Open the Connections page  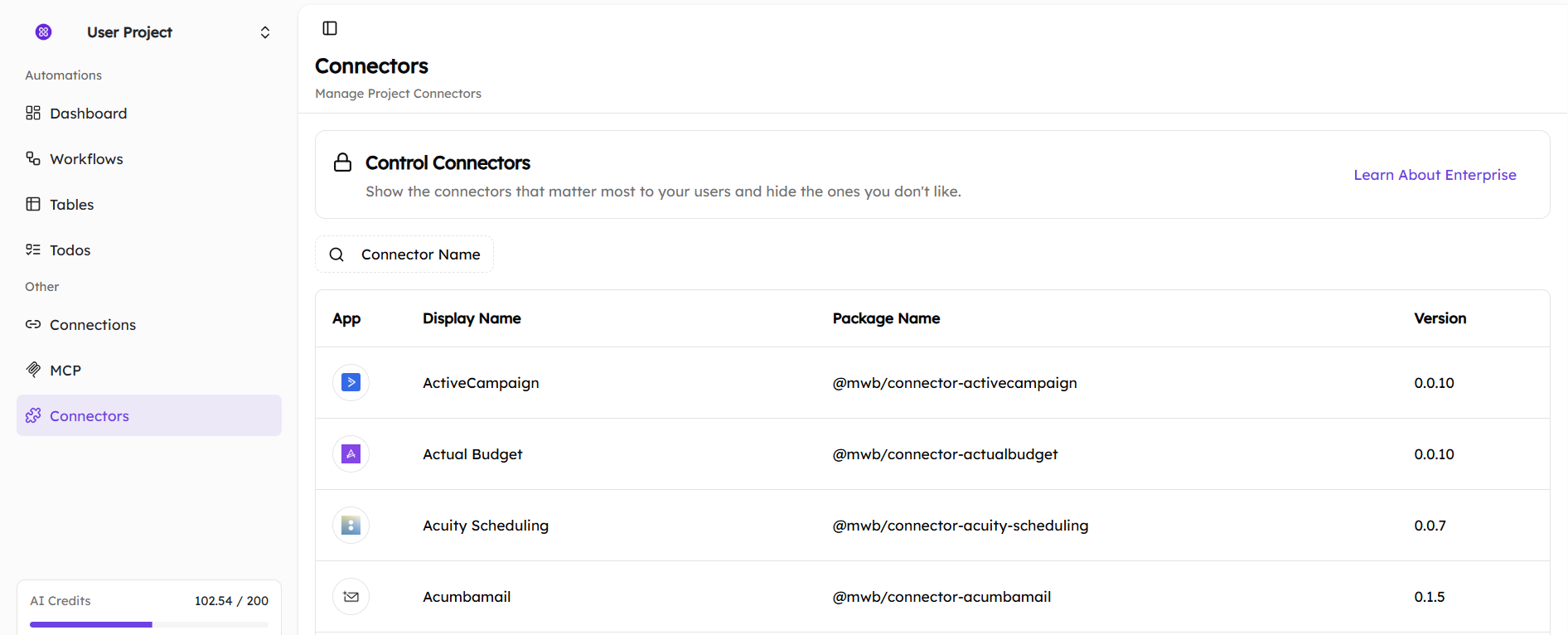[92, 325]
